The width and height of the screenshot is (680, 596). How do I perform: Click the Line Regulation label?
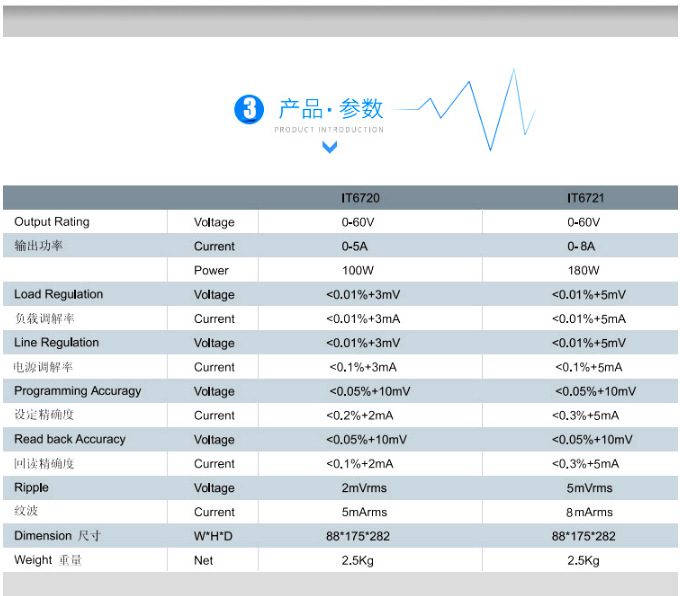tap(56, 342)
